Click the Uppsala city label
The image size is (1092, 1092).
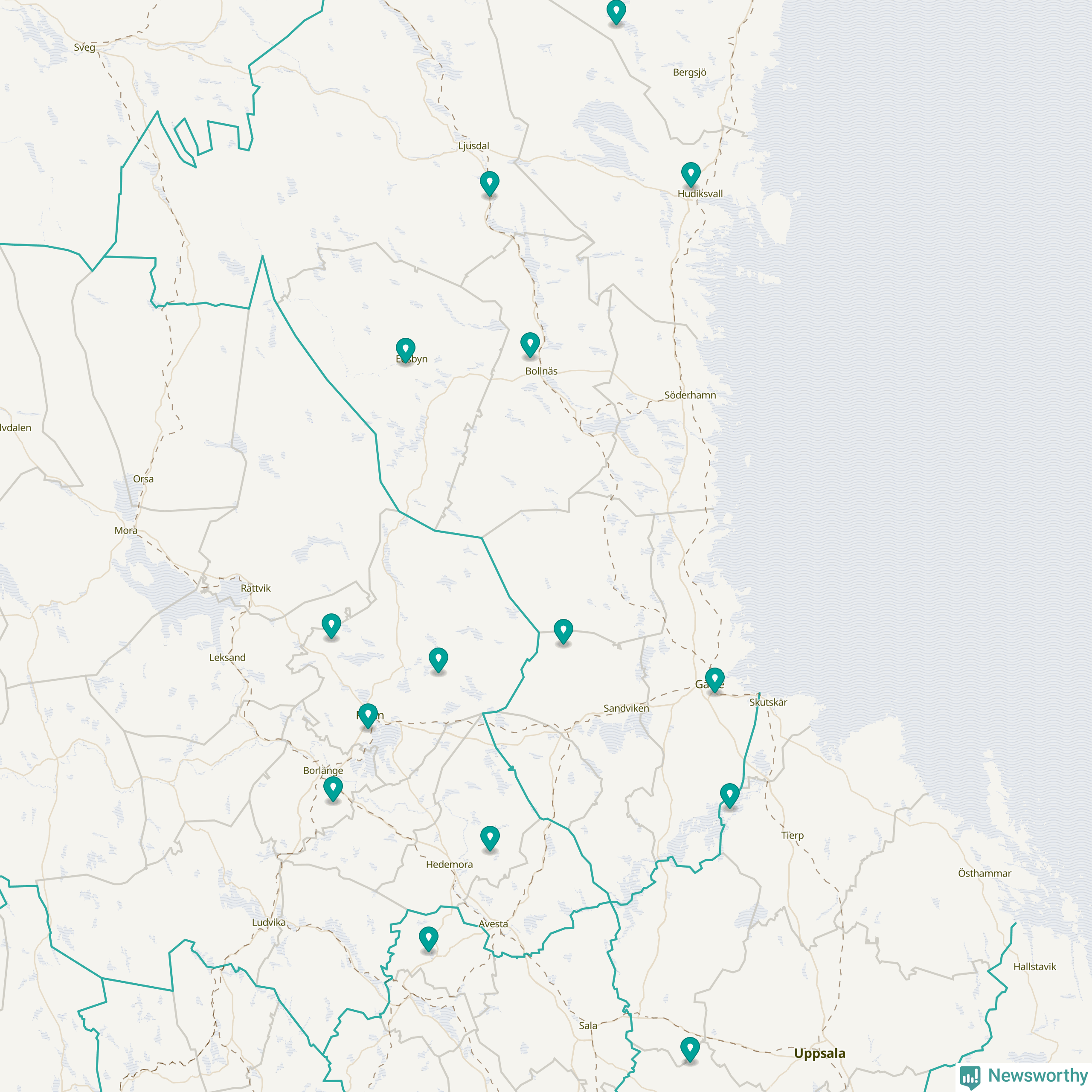coord(819,1053)
